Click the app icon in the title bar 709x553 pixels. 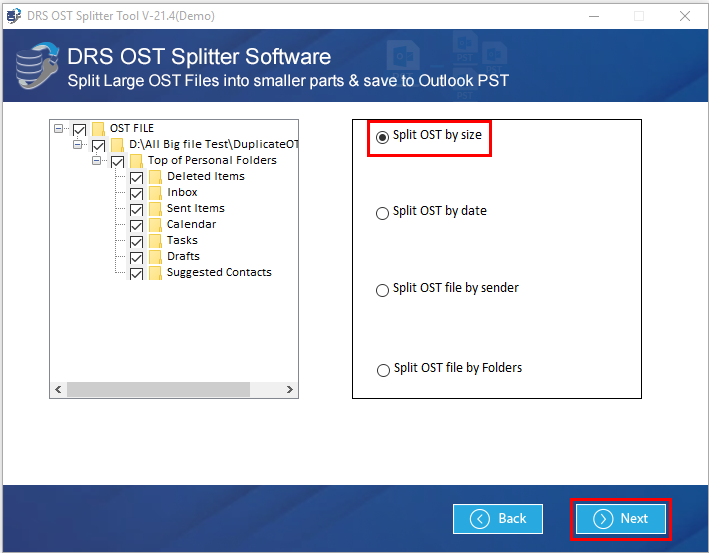pos(14,16)
